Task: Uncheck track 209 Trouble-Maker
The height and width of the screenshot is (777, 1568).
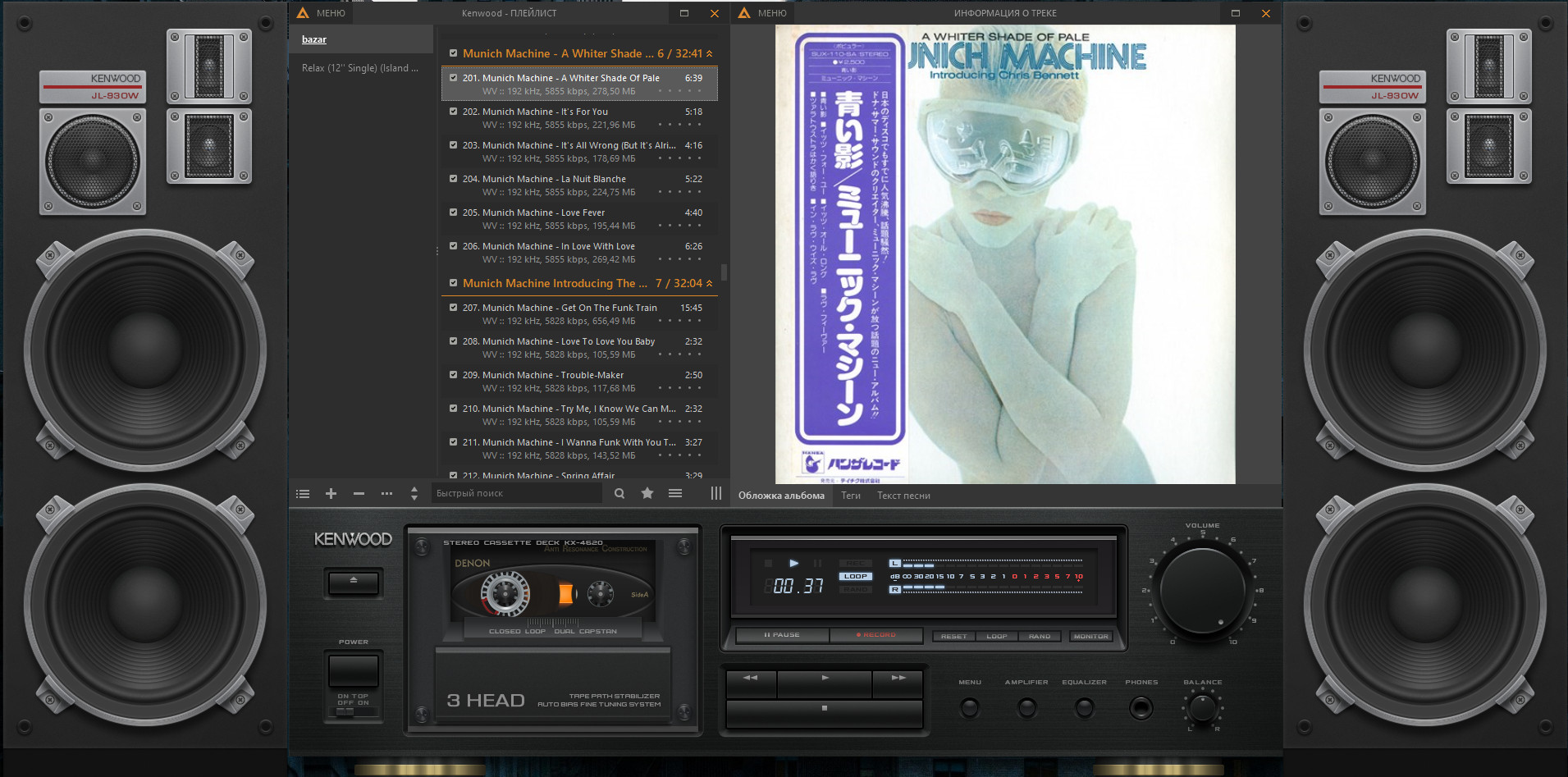Action: click(453, 375)
